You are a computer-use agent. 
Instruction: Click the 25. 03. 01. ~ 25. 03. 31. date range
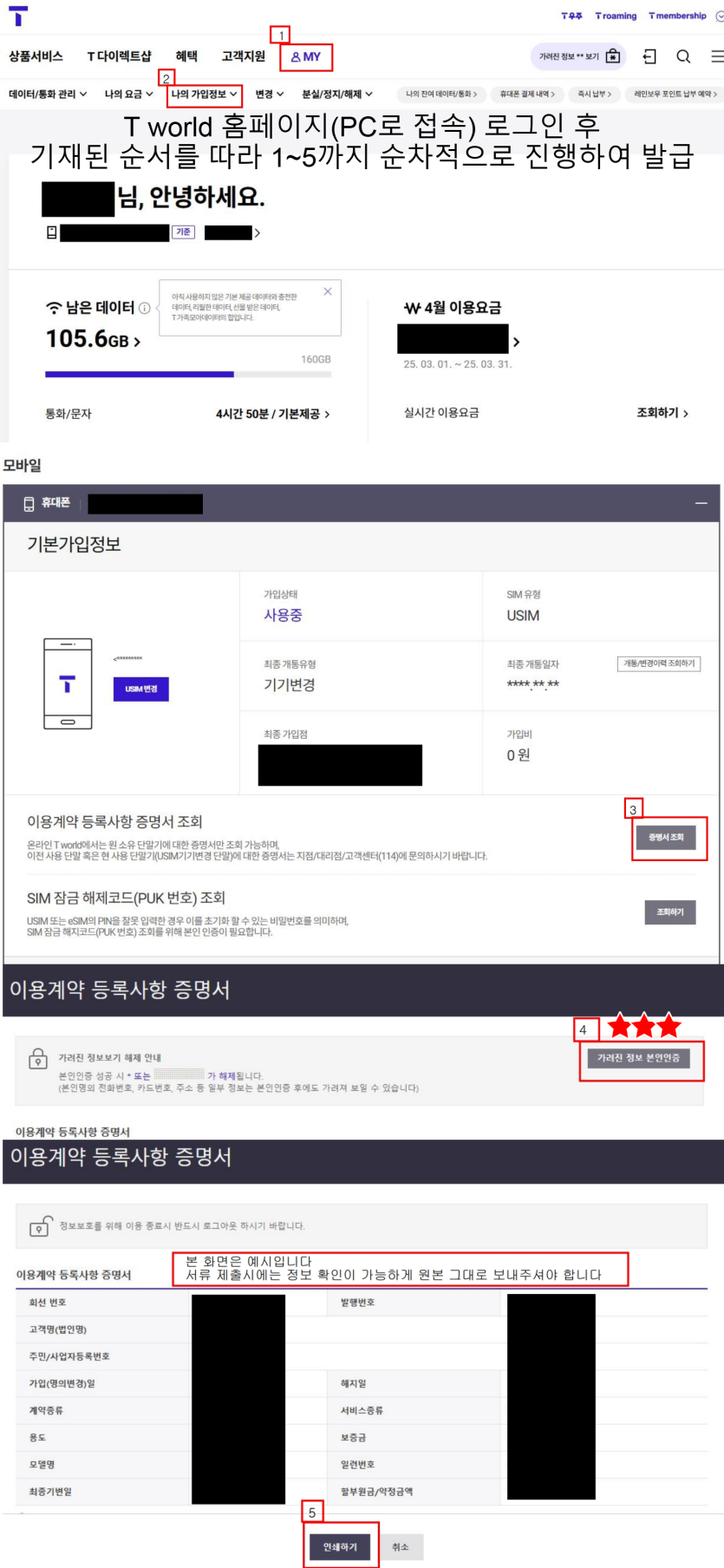point(458,364)
